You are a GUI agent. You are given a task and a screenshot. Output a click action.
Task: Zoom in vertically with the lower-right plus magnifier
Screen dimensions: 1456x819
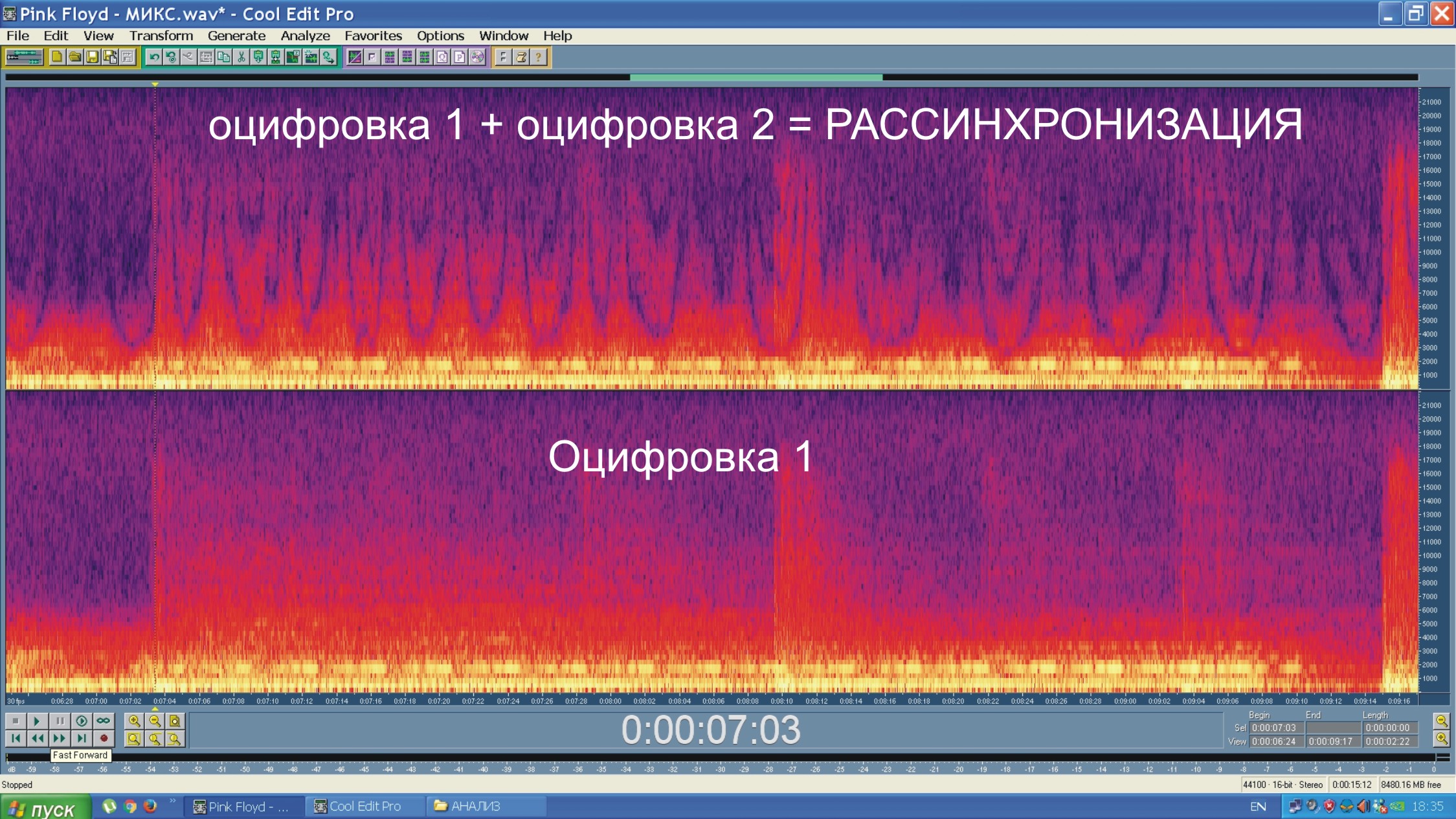(1441, 738)
